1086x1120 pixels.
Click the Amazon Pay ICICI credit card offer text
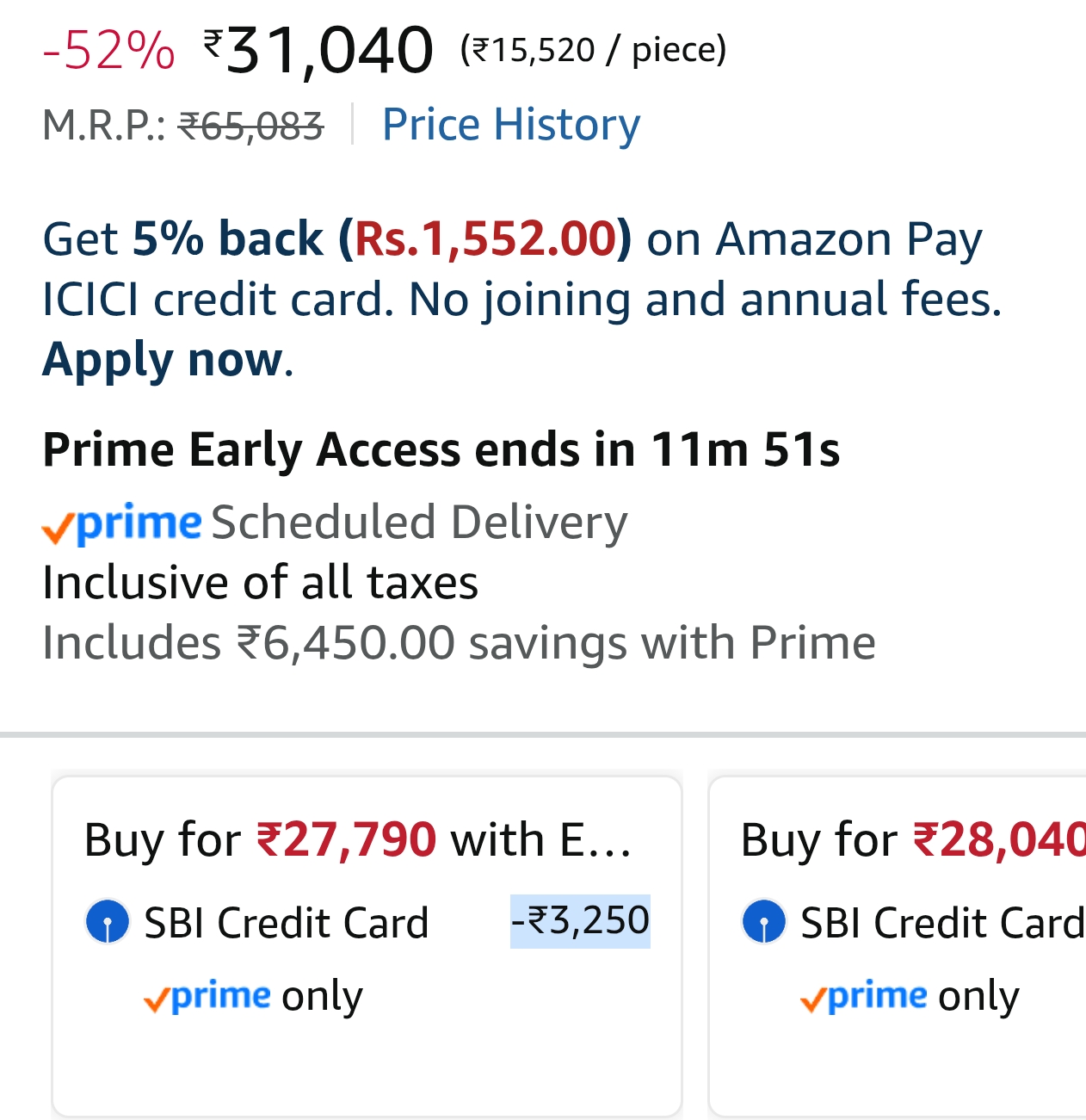[x=521, y=269]
